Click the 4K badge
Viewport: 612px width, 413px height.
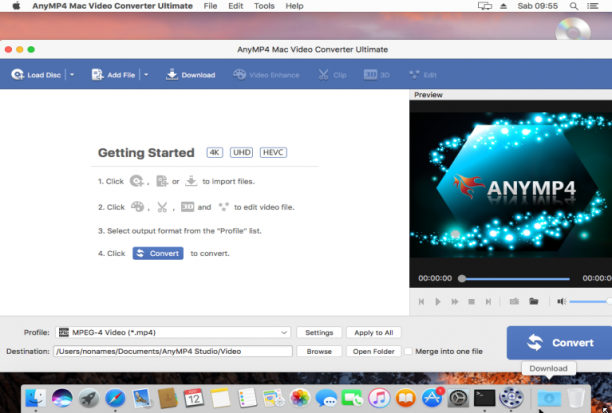[215, 152]
